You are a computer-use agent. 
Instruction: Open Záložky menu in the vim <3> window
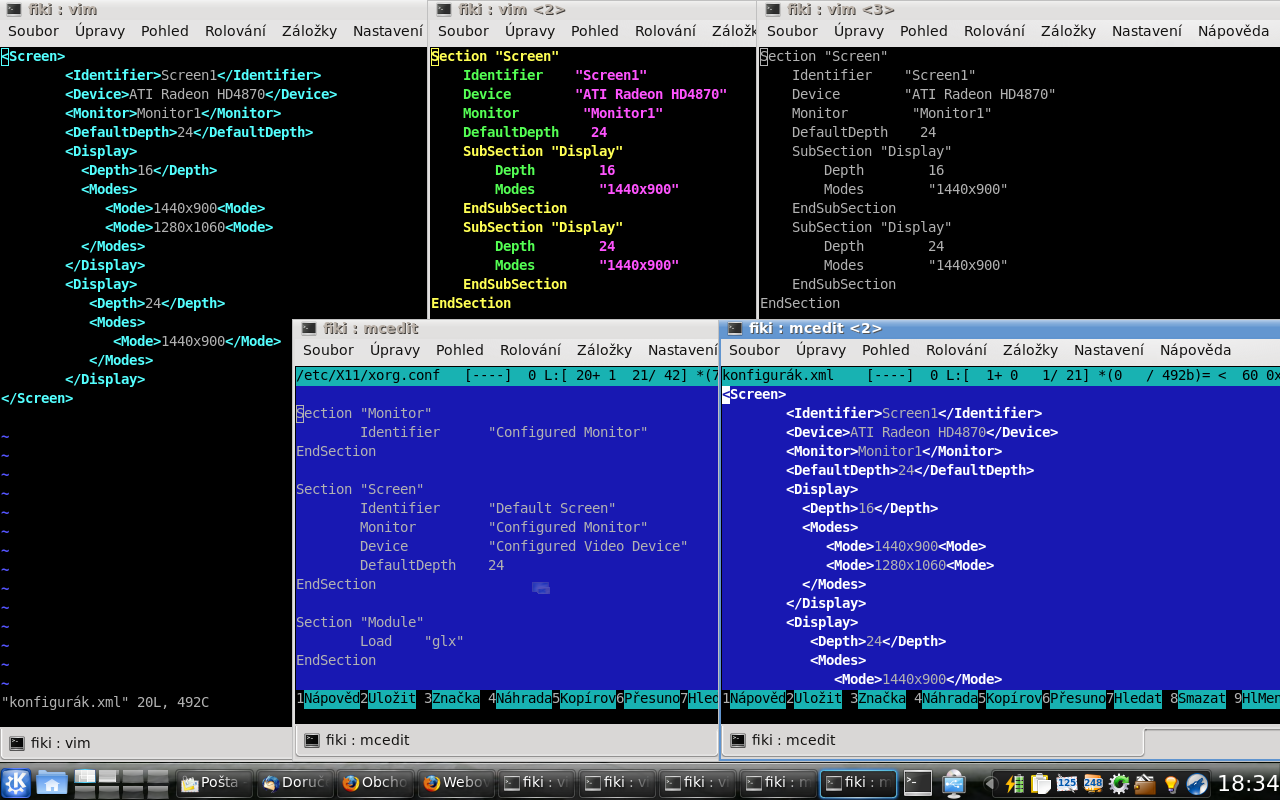click(x=1068, y=31)
